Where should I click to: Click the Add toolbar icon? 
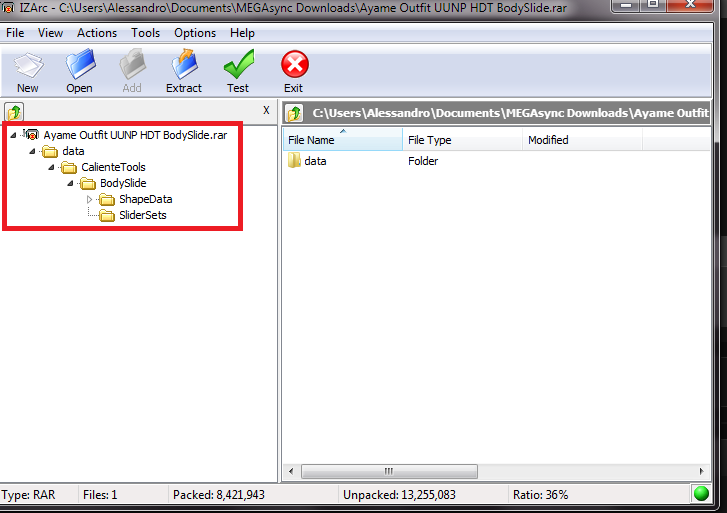pyautogui.click(x=132, y=65)
